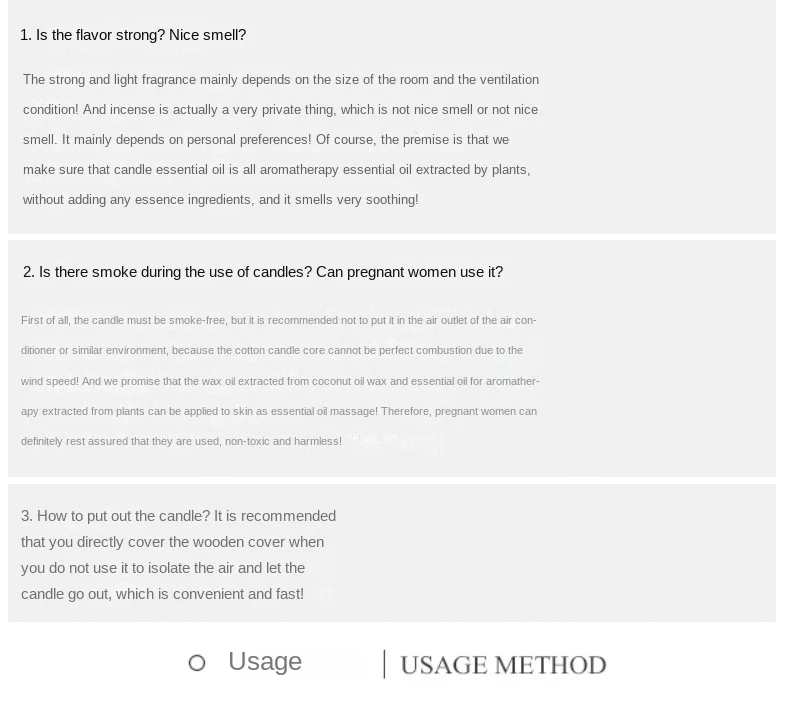Click the line starting 'ditioner or similar environment'
This screenshot has height=712, width=790.
tap(272, 350)
